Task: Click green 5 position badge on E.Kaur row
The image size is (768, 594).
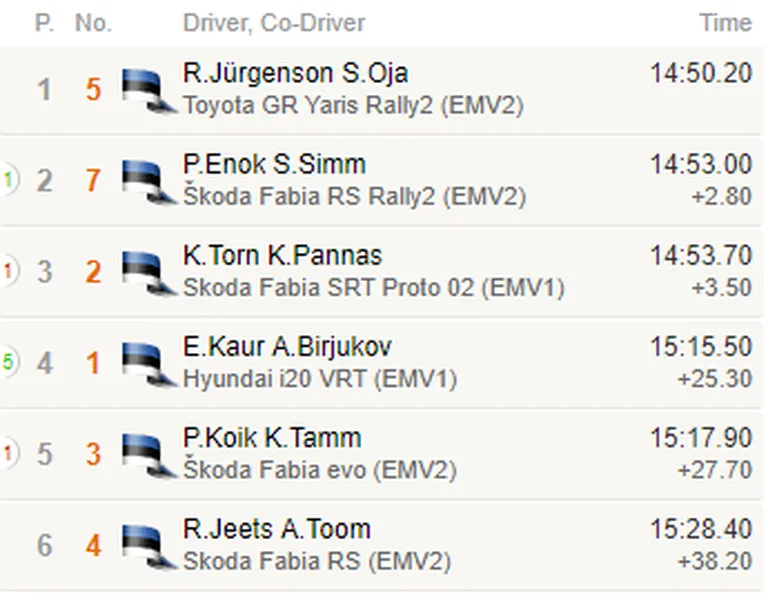Action: (9, 362)
